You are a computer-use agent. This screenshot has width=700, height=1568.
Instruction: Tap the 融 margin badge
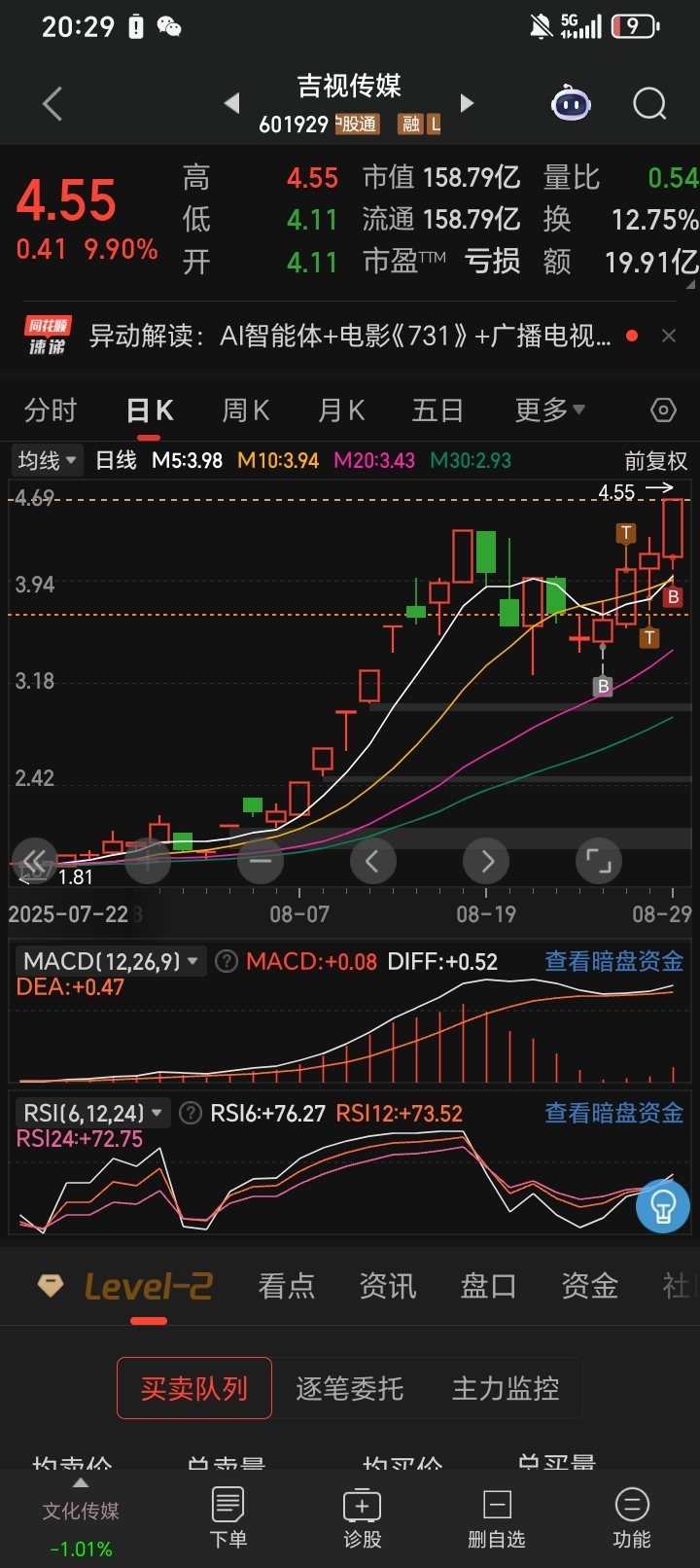point(411,125)
